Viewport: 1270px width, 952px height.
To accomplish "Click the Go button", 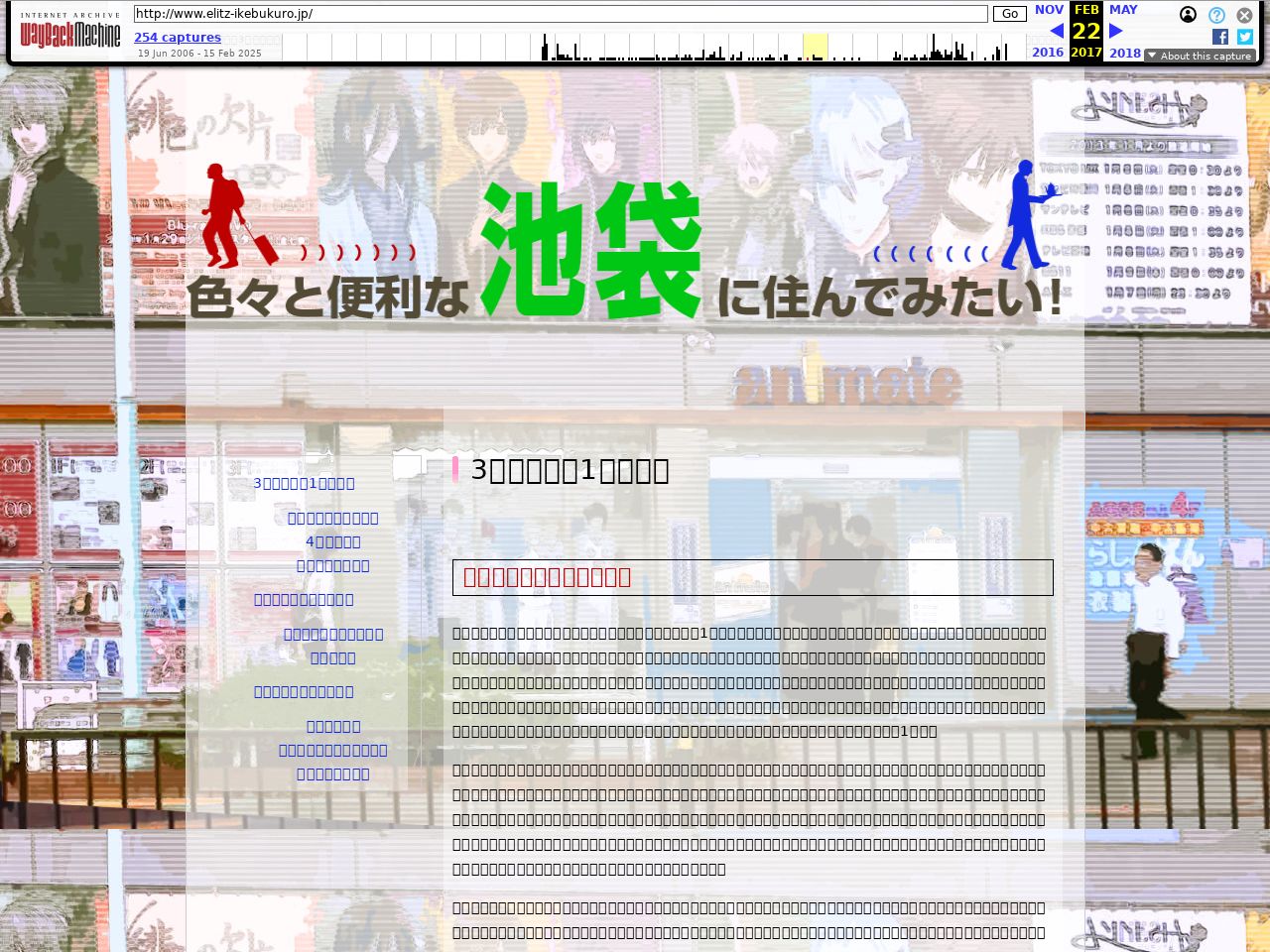I will tap(1009, 14).
